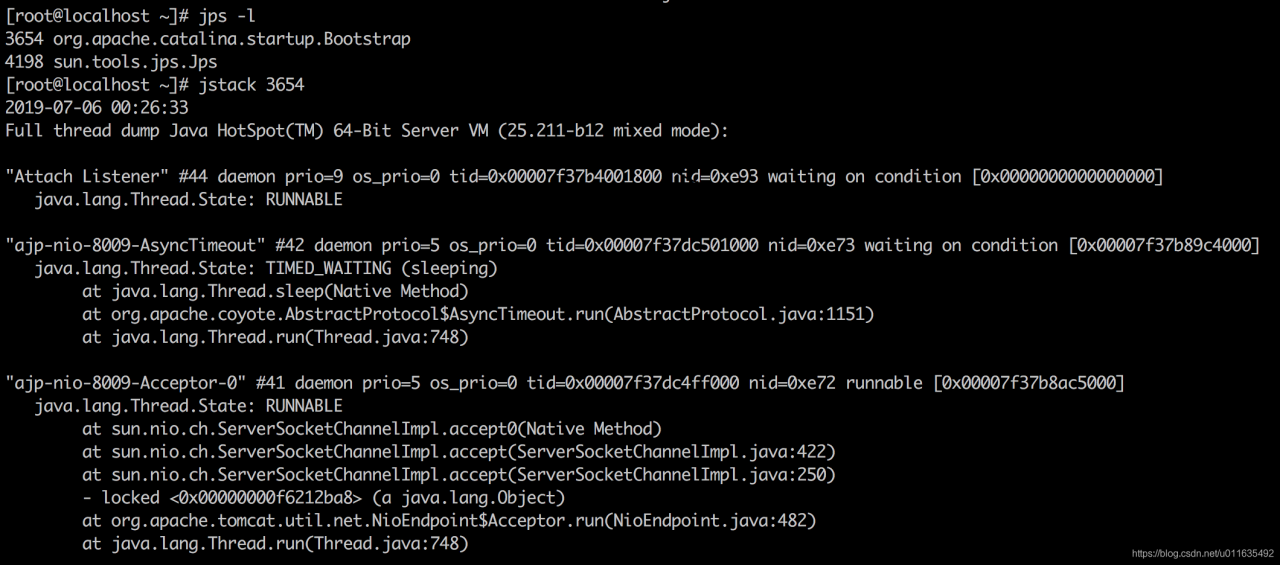The width and height of the screenshot is (1280, 565).
Task: Click the first RUNNABLE thread state line
Action: (x=189, y=199)
